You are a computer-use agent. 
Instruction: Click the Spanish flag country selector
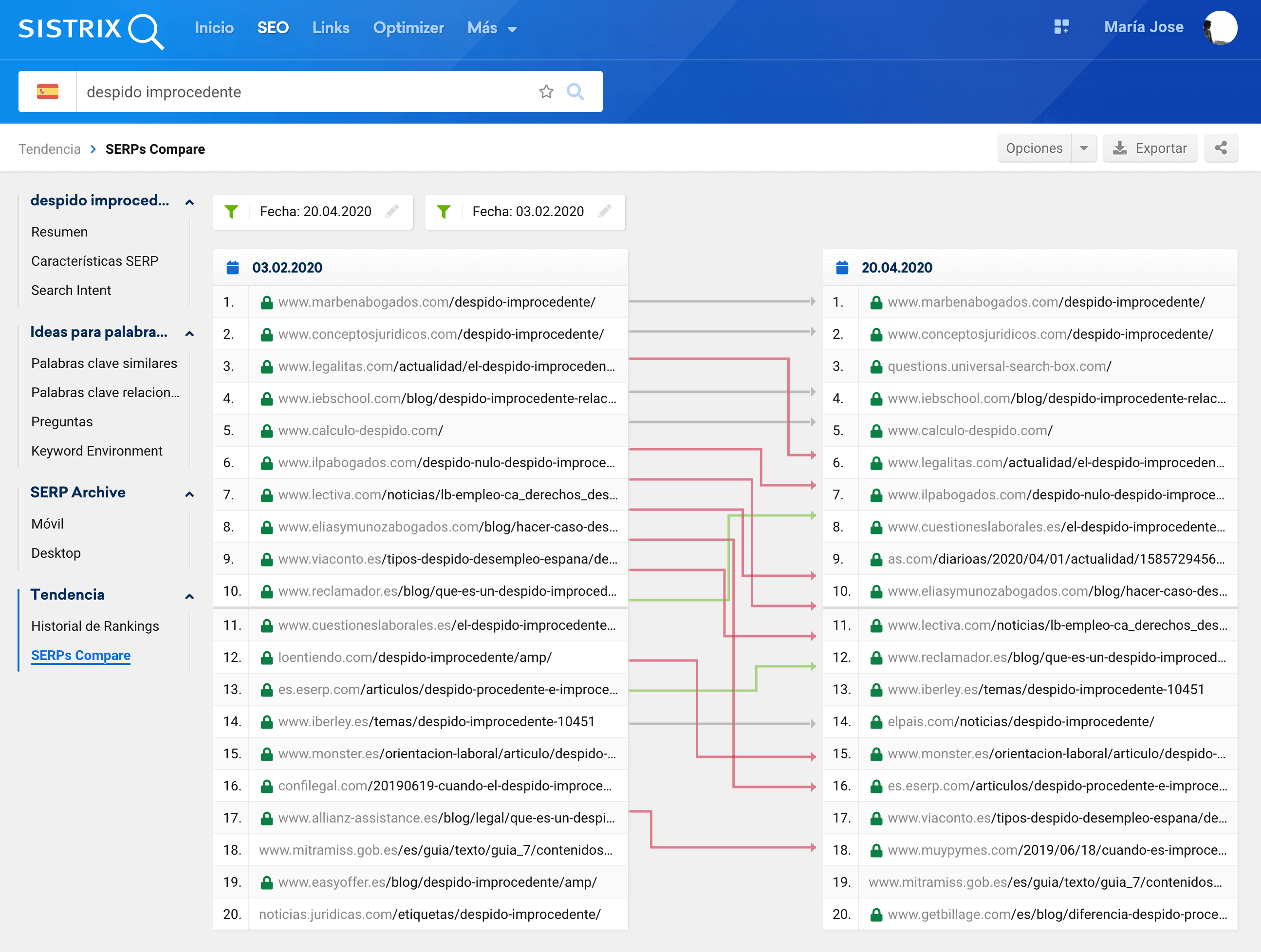click(47, 92)
